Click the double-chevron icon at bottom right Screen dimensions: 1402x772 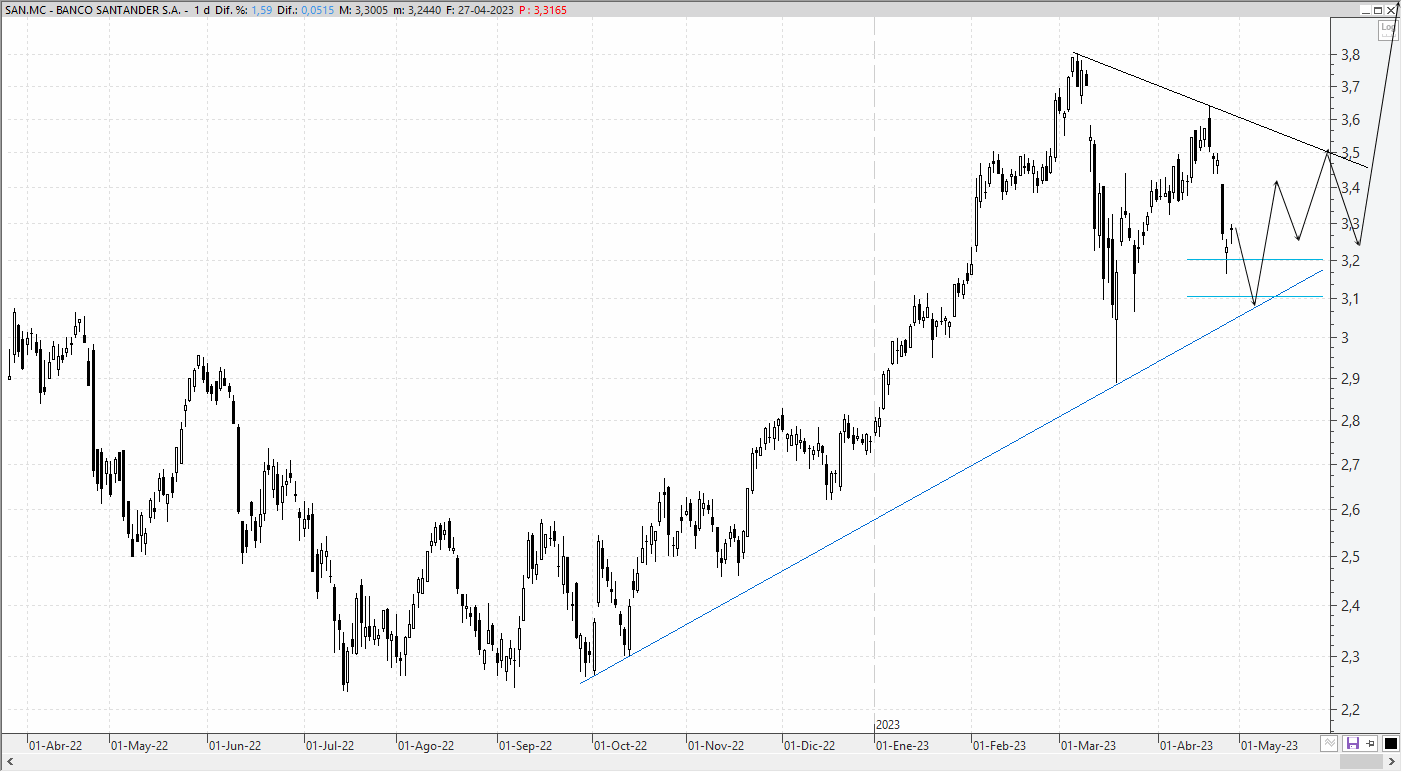tap(1329, 743)
